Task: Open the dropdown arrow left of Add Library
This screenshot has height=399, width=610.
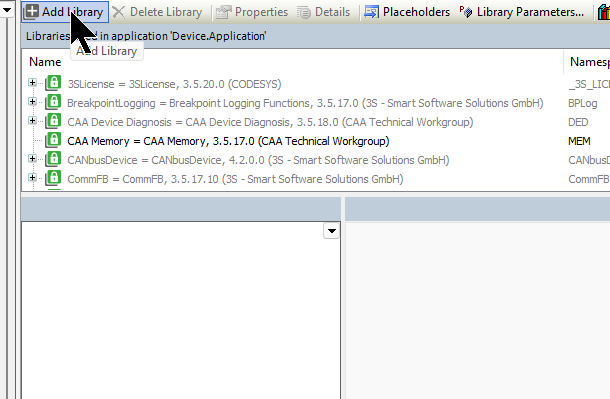Action: (x=7, y=9)
